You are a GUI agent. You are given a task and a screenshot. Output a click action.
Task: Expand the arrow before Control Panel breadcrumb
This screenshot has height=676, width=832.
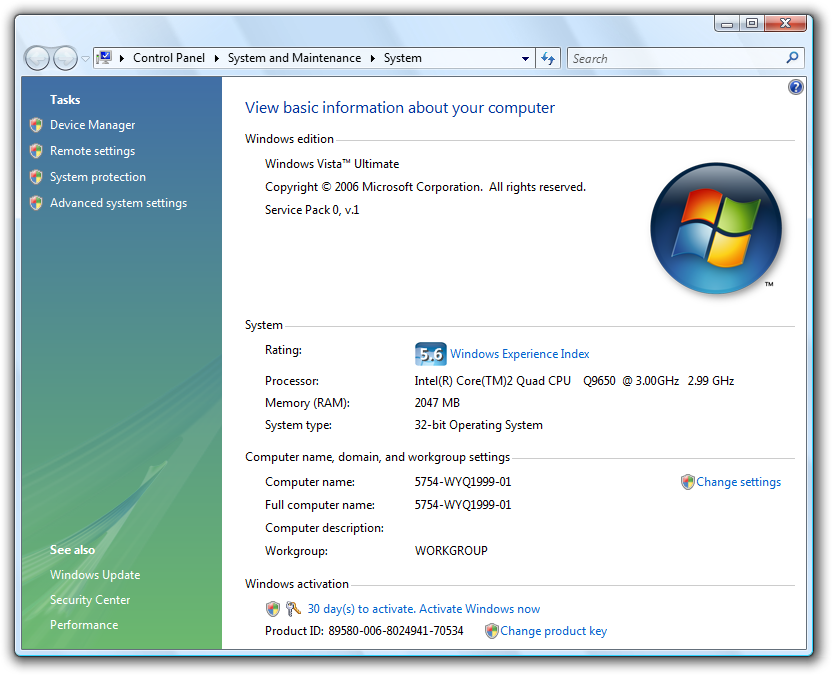(122, 58)
